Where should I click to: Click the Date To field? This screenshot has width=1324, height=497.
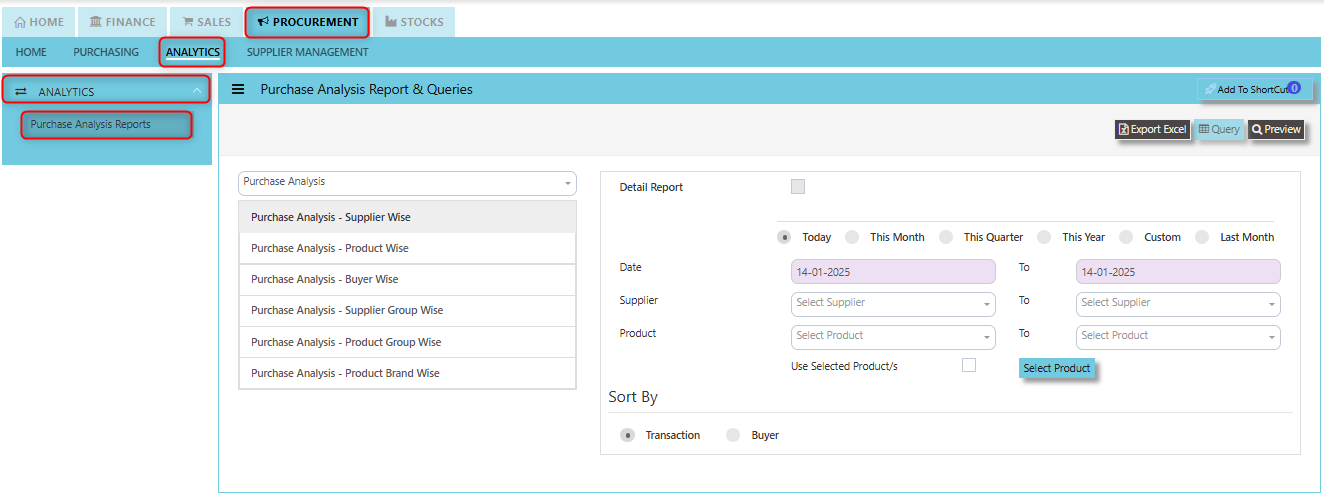pyautogui.click(x=1178, y=272)
